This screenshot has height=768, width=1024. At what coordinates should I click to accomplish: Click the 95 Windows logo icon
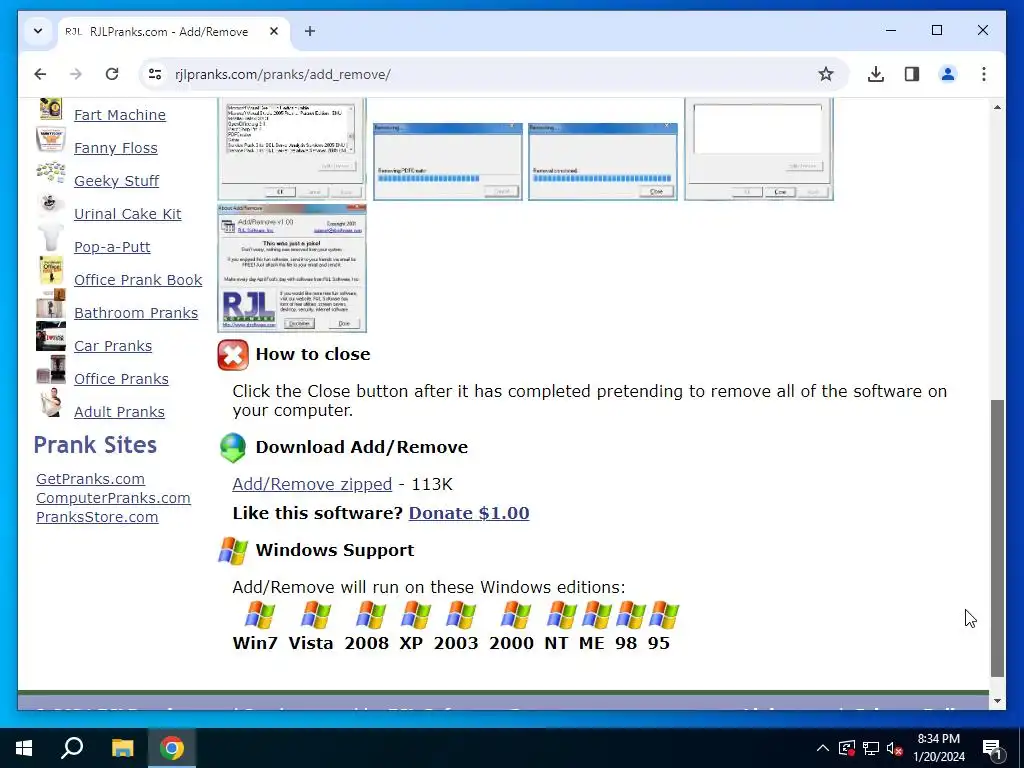(664, 615)
